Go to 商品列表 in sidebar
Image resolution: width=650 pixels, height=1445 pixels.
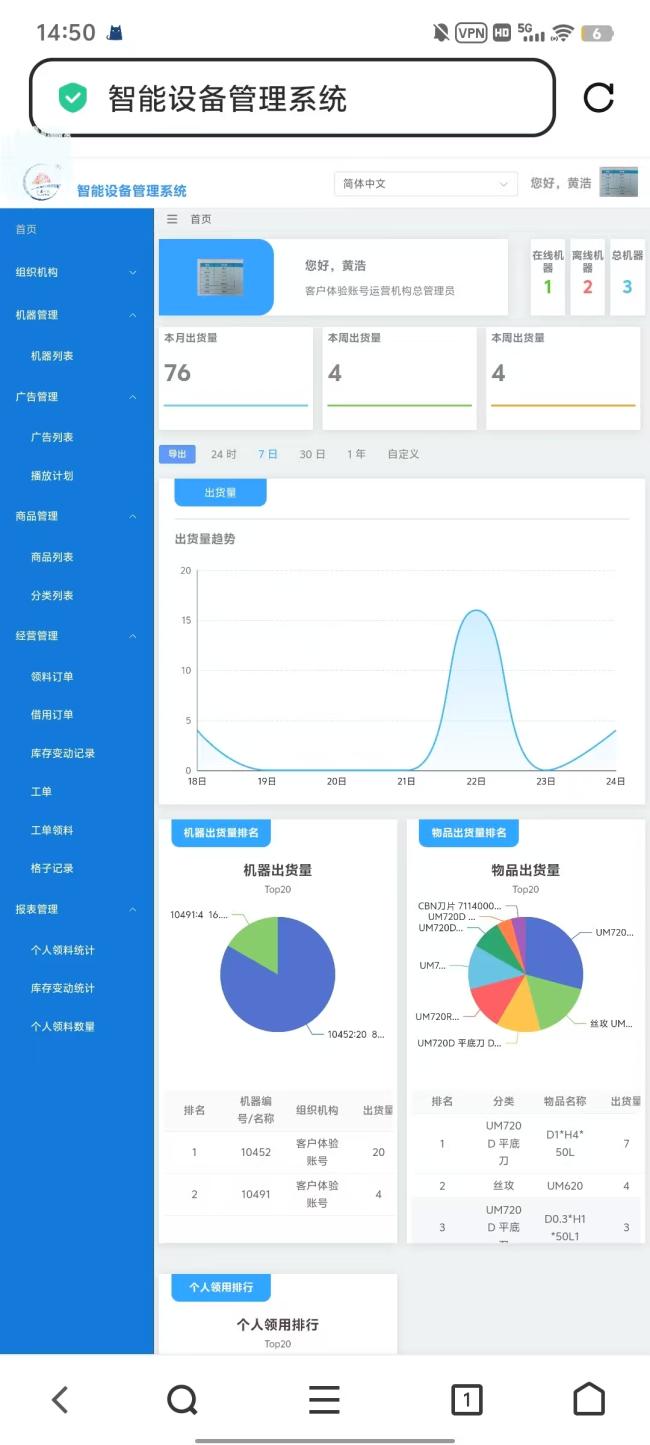coord(52,557)
